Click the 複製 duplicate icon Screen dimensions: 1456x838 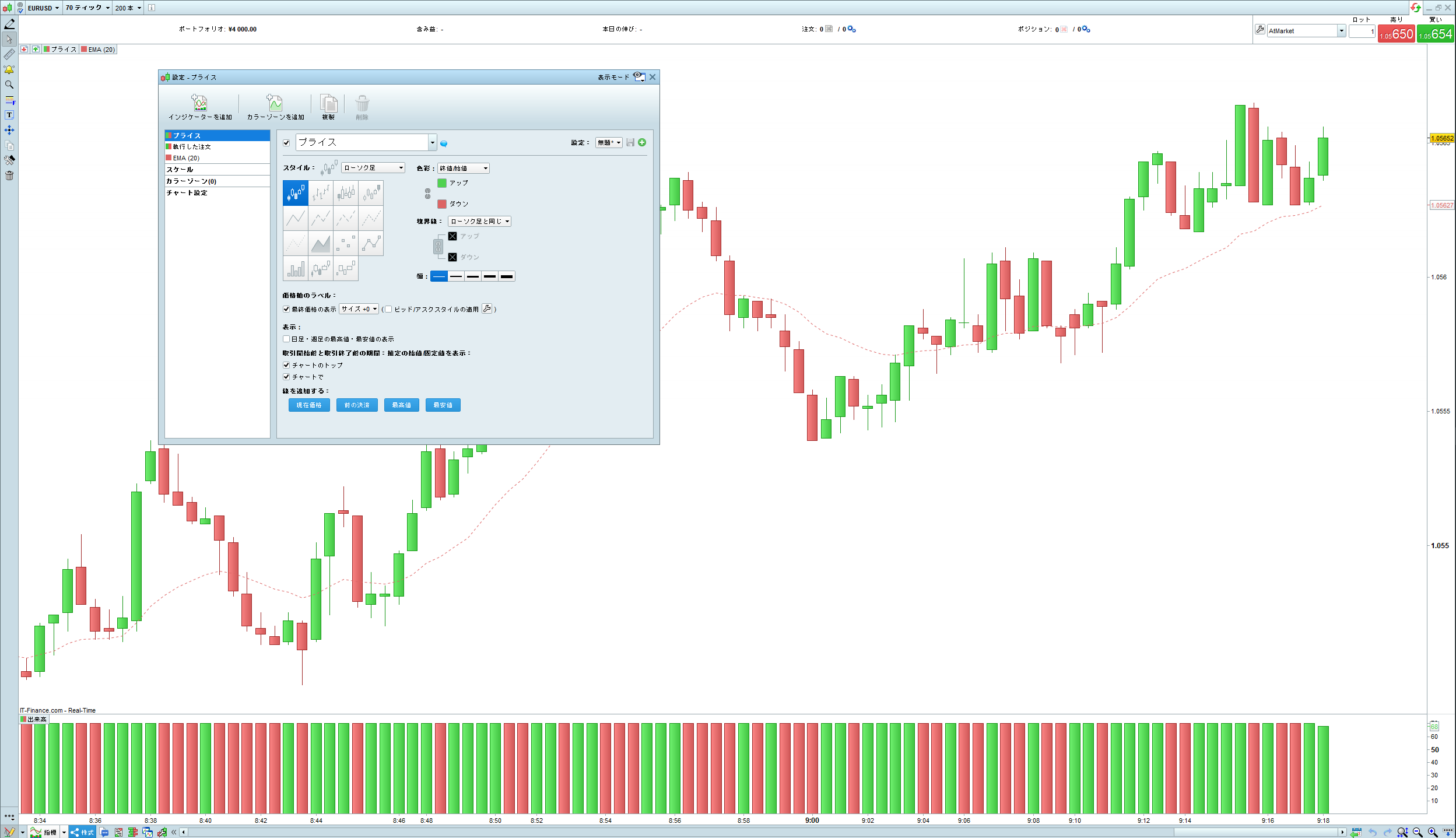[x=329, y=103]
